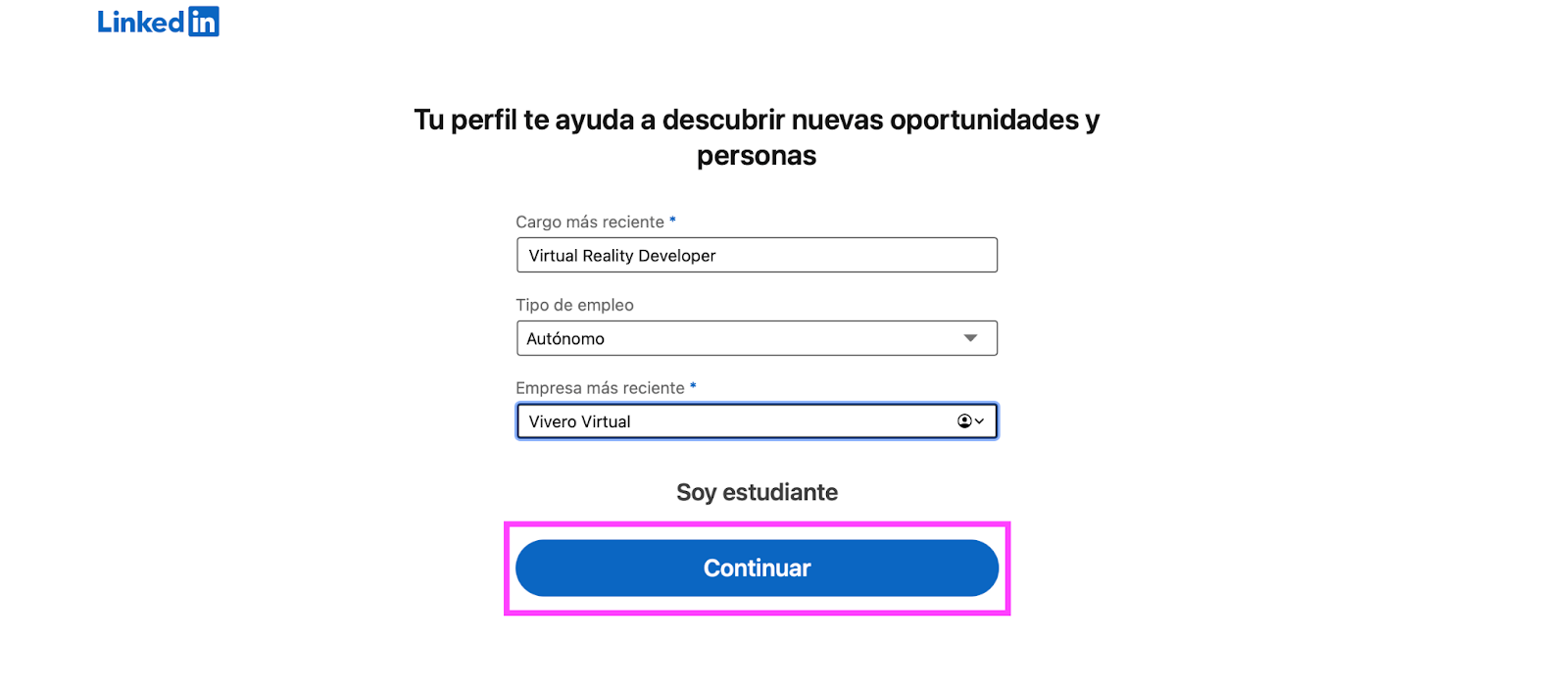Click the asterisk next to Cargo más reciente

click(672, 221)
